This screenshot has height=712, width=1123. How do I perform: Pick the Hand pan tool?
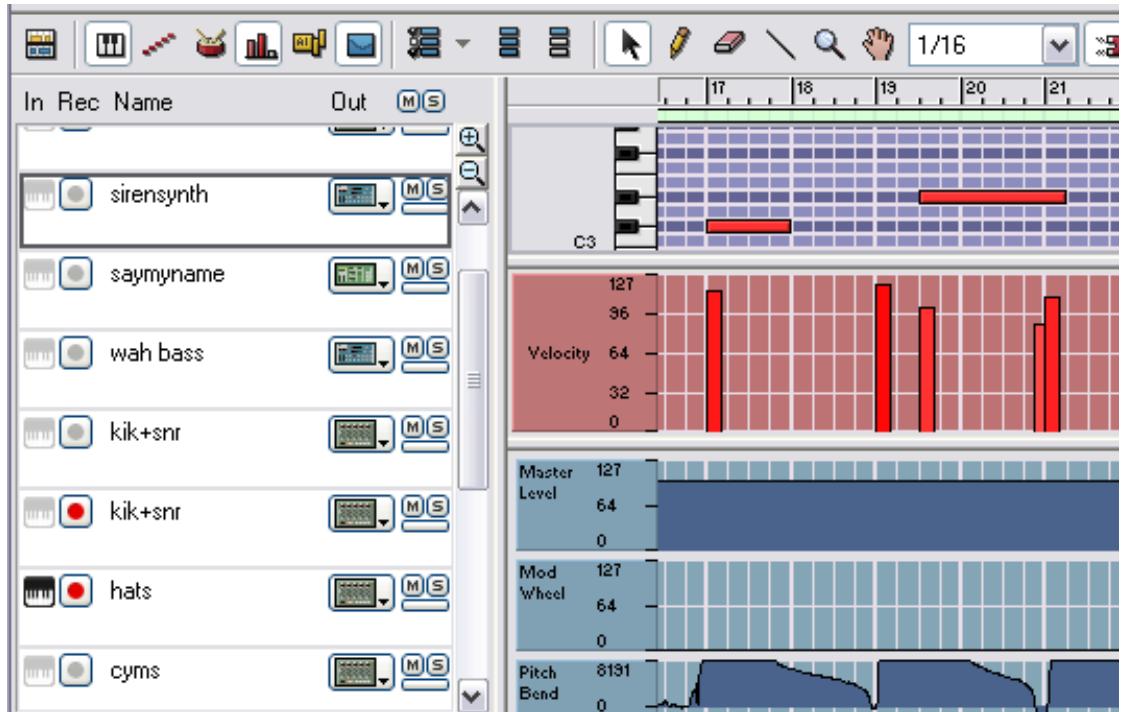coord(876,42)
